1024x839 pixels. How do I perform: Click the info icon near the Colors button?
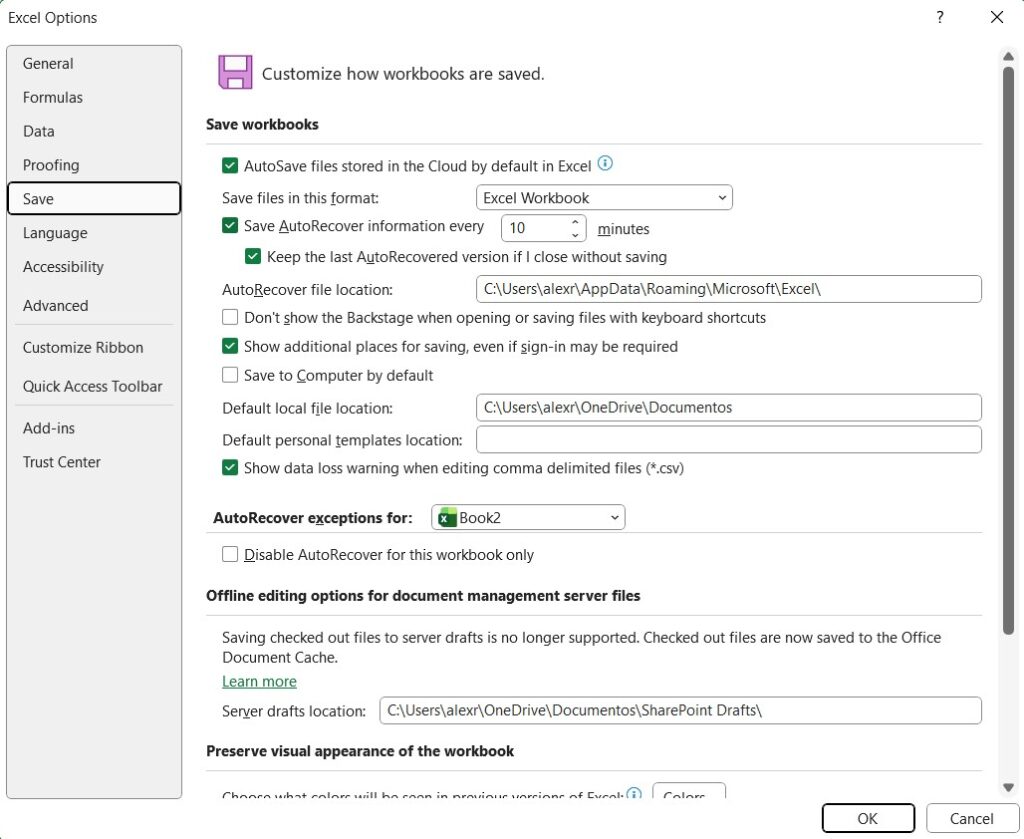[635, 794]
